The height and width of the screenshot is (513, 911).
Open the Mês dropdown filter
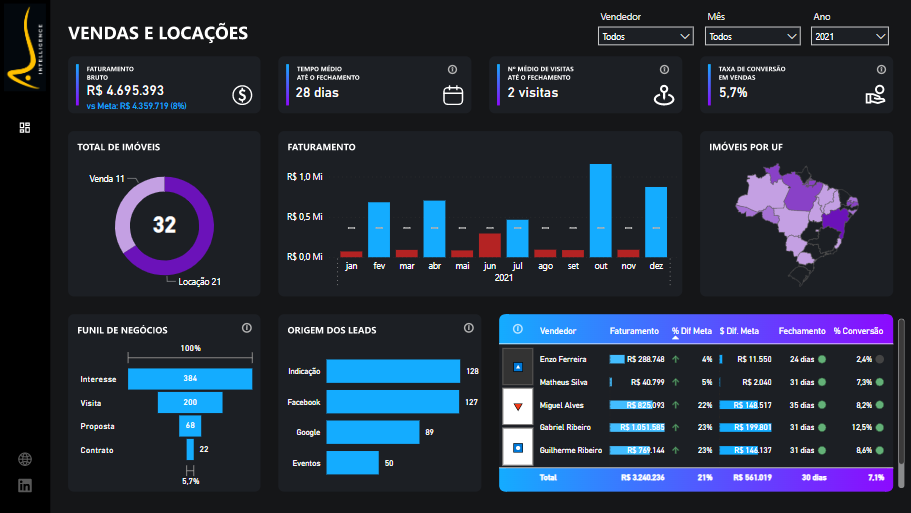coord(752,36)
